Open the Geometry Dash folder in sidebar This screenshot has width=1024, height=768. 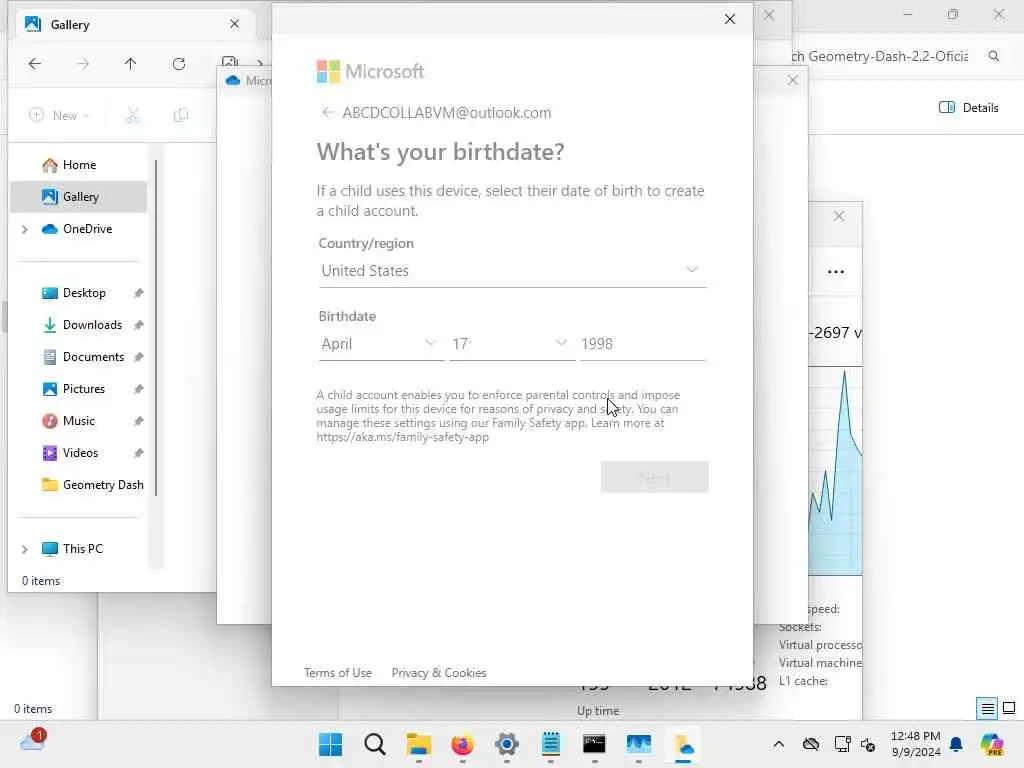[x=91, y=485]
